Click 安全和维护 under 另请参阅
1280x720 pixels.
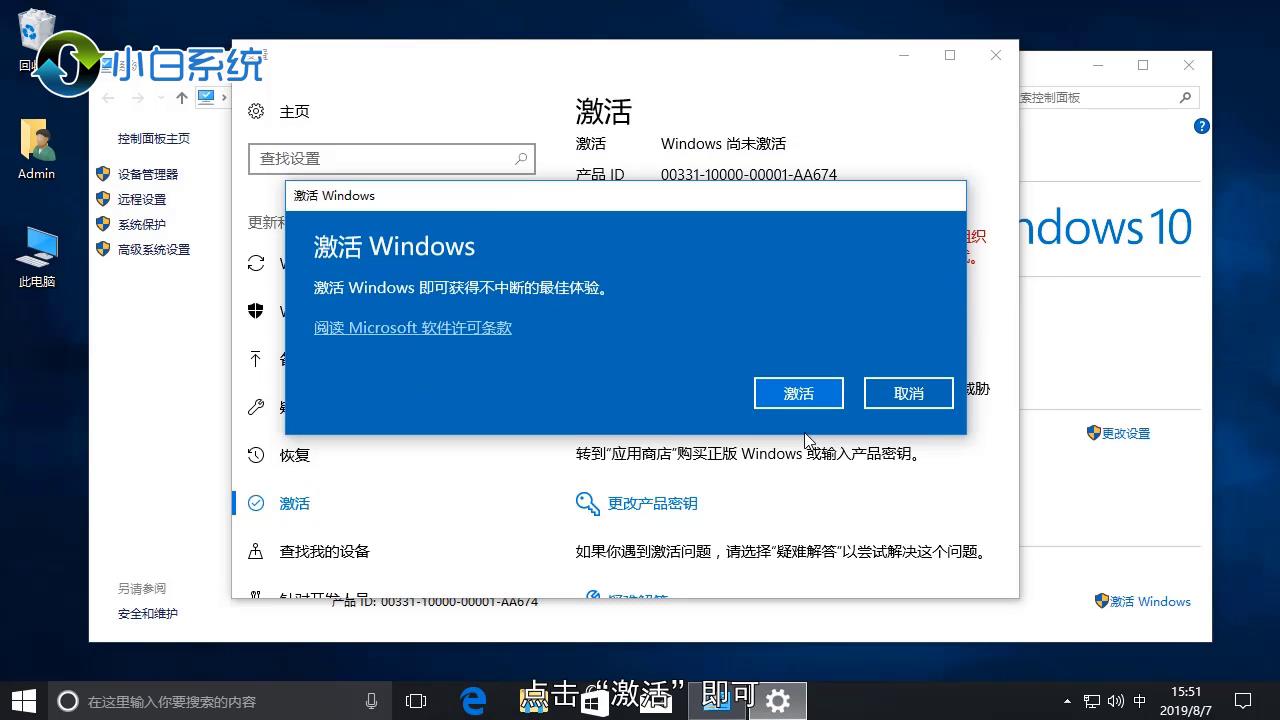click(148, 613)
